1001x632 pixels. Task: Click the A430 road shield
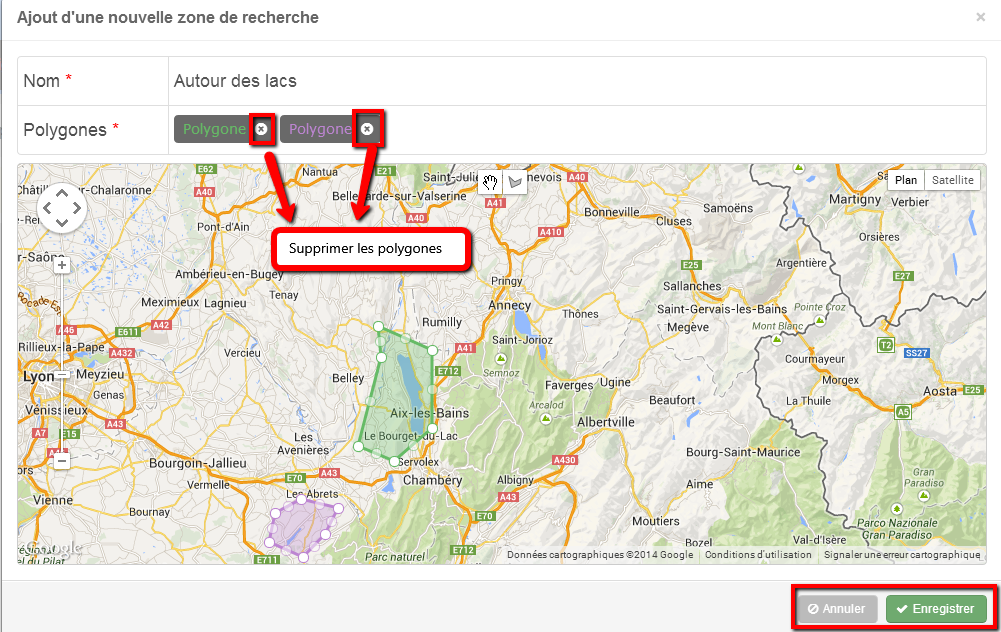pyautogui.click(x=565, y=460)
